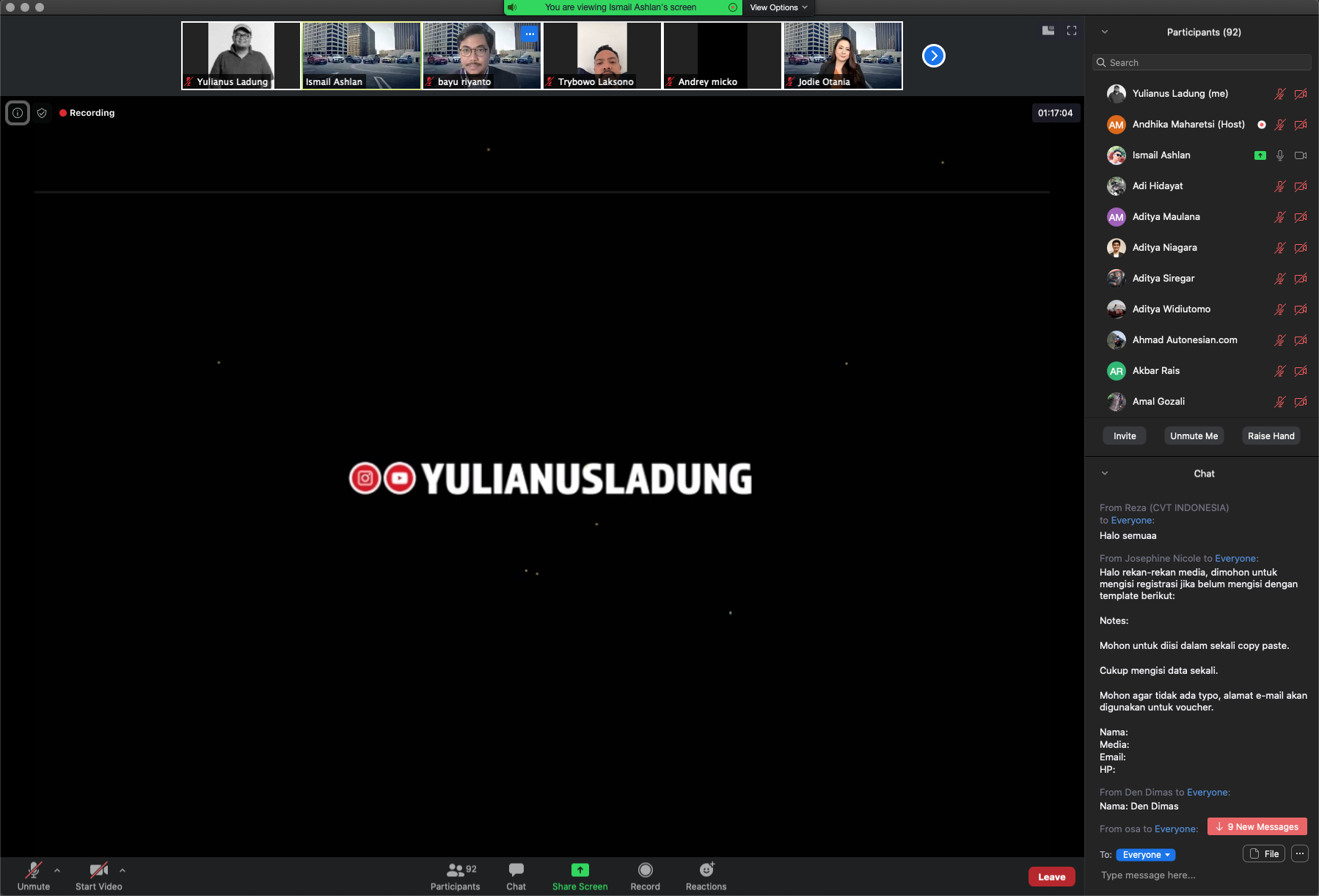Jump to 9 New Messages
Screen dimensions: 1319x896
[1257, 826]
